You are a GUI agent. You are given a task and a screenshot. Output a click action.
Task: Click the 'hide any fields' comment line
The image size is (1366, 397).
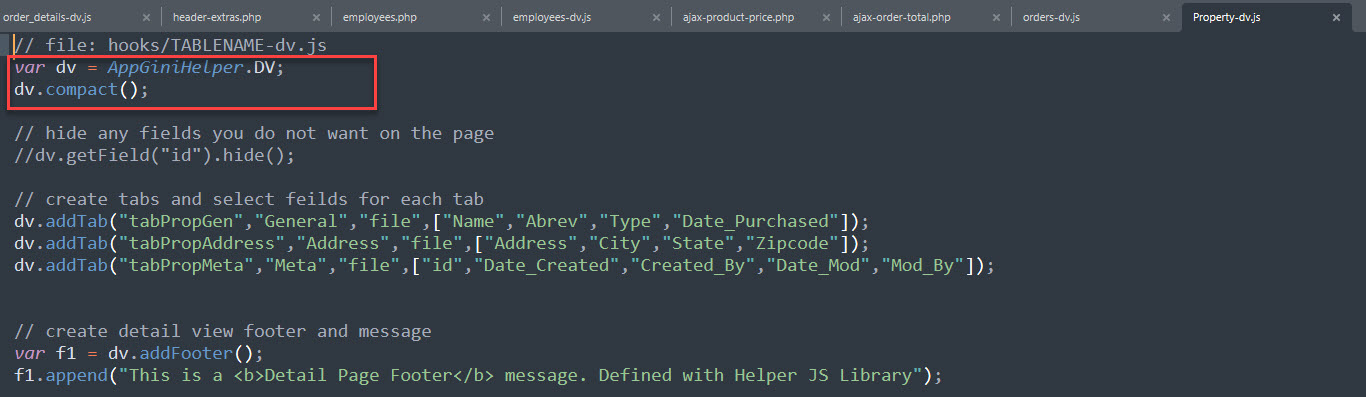coord(254,134)
